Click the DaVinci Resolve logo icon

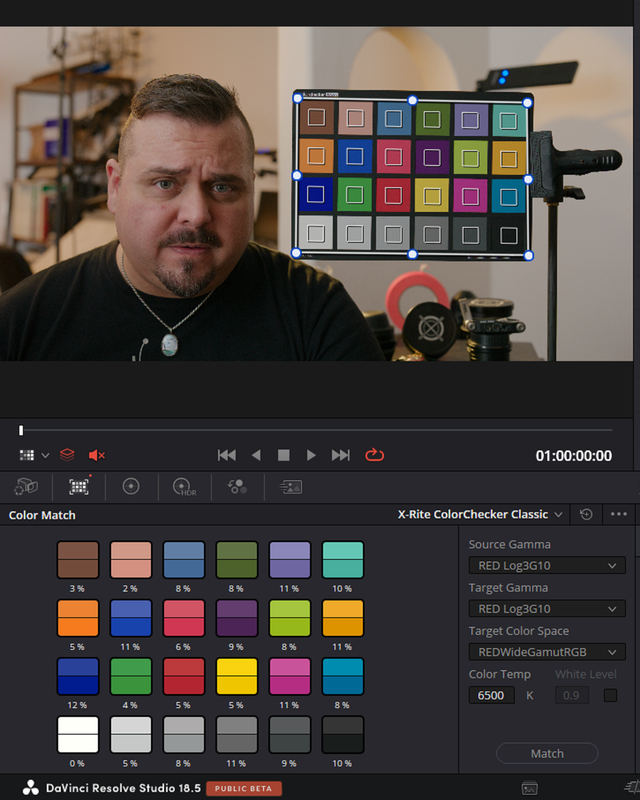[x=31, y=788]
